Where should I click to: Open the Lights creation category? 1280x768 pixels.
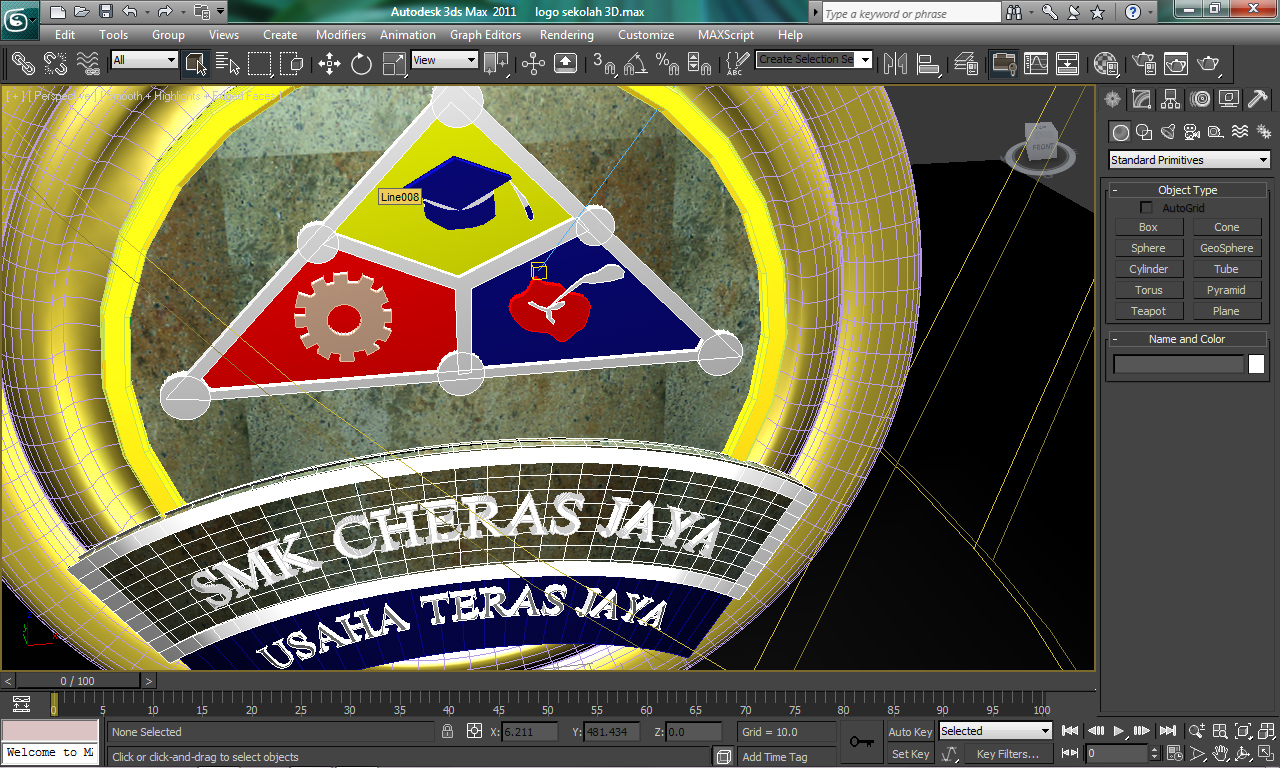(x=1167, y=131)
